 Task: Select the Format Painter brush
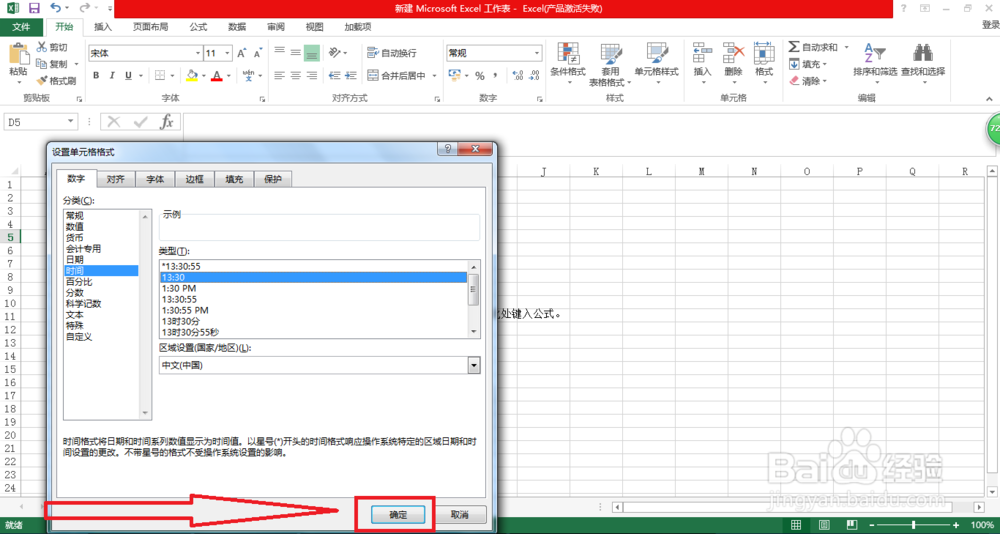coord(42,81)
